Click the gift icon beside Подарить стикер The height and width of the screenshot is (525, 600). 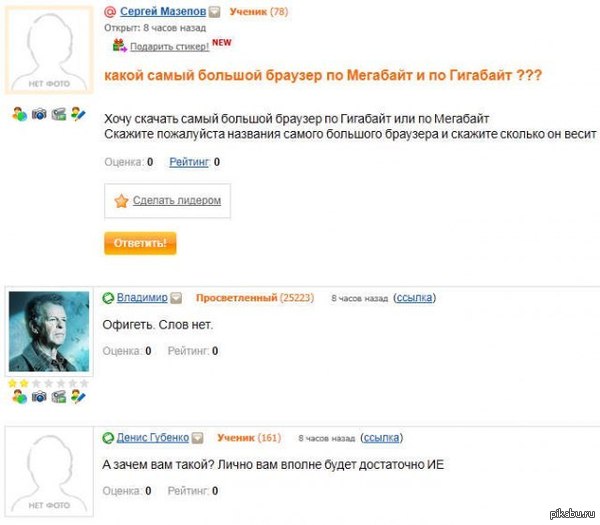click(120, 45)
